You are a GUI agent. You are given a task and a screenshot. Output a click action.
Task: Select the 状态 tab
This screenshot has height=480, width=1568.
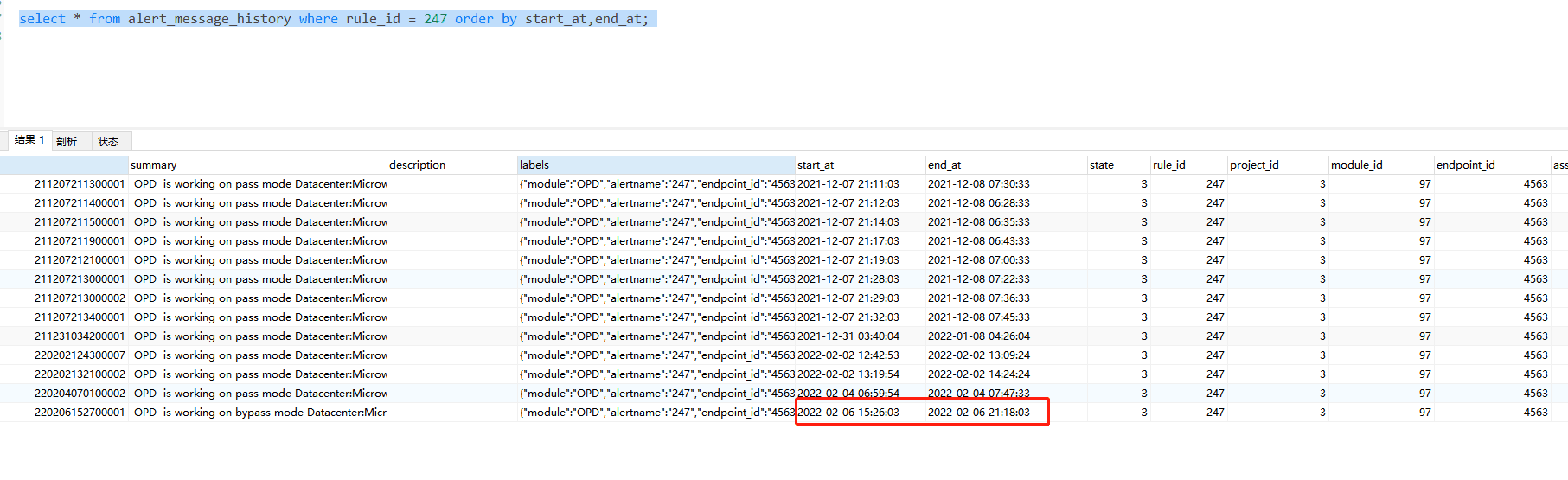click(108, 142)
